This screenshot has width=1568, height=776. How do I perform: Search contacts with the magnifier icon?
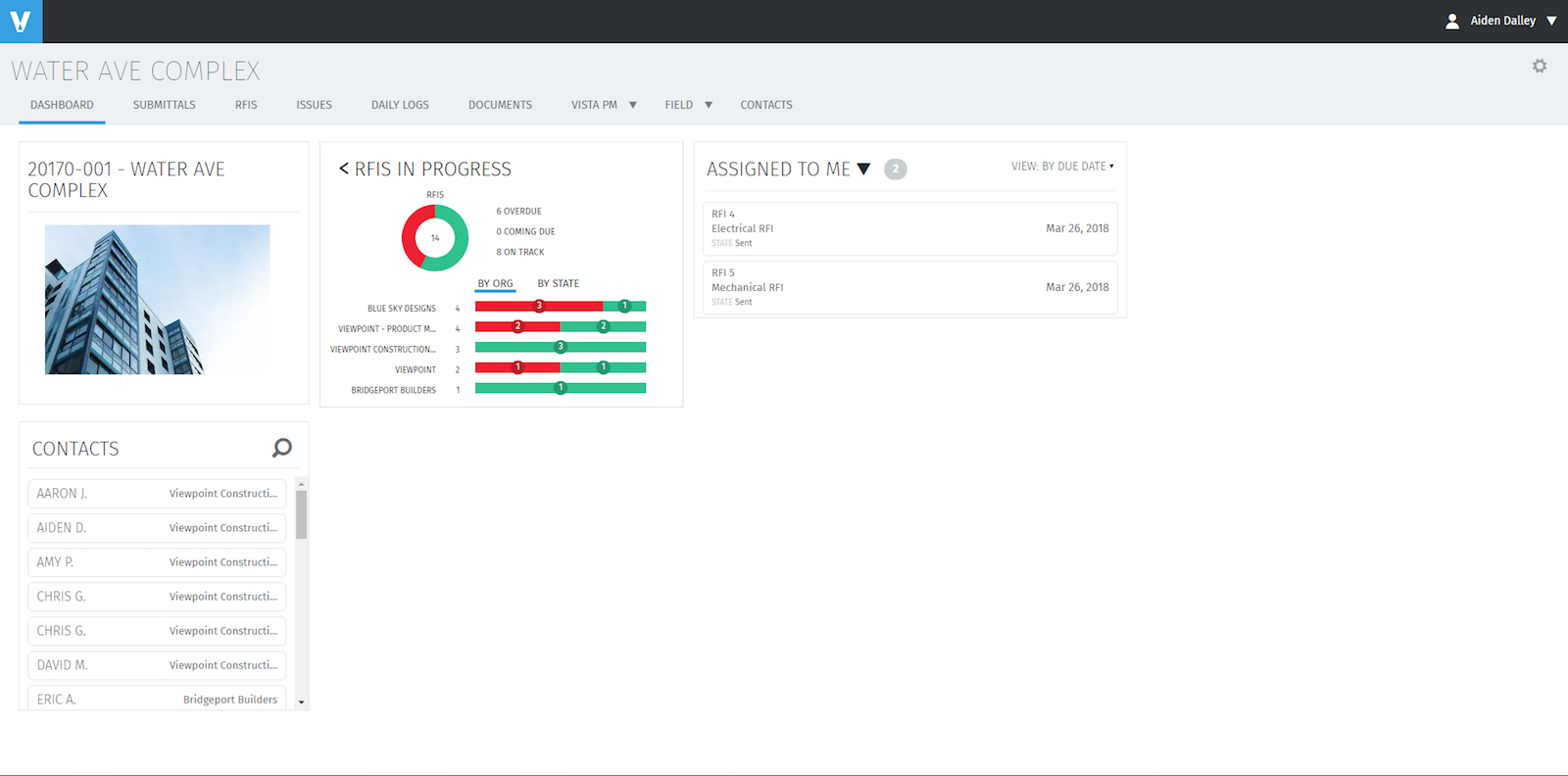282,448
